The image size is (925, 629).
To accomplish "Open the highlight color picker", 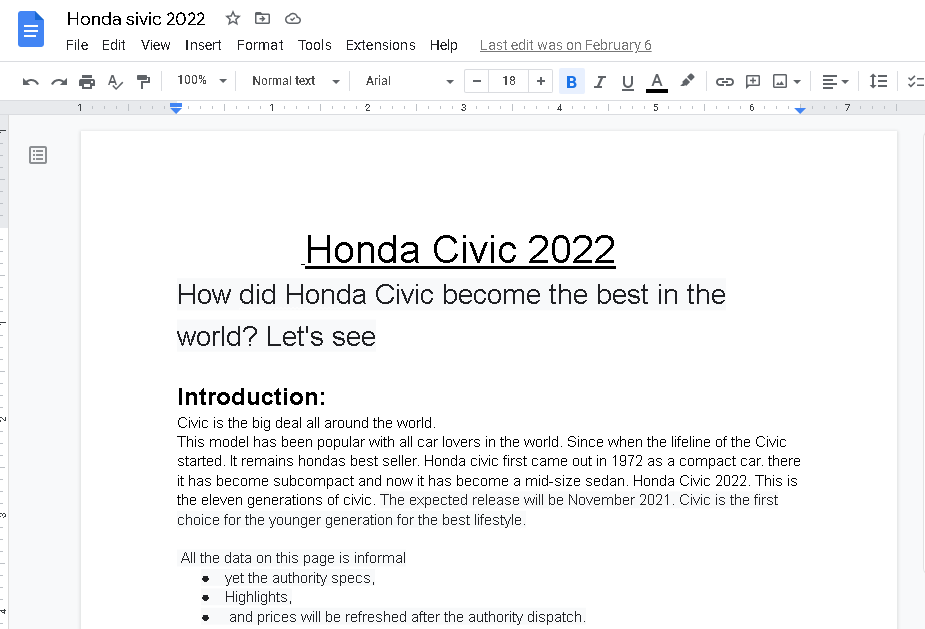I will click(687, 81).
